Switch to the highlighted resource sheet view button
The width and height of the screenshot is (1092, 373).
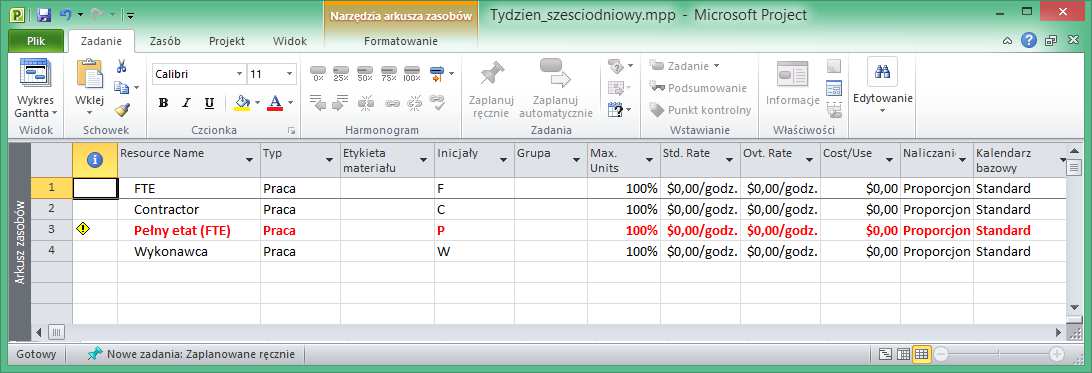click(921, 354)
